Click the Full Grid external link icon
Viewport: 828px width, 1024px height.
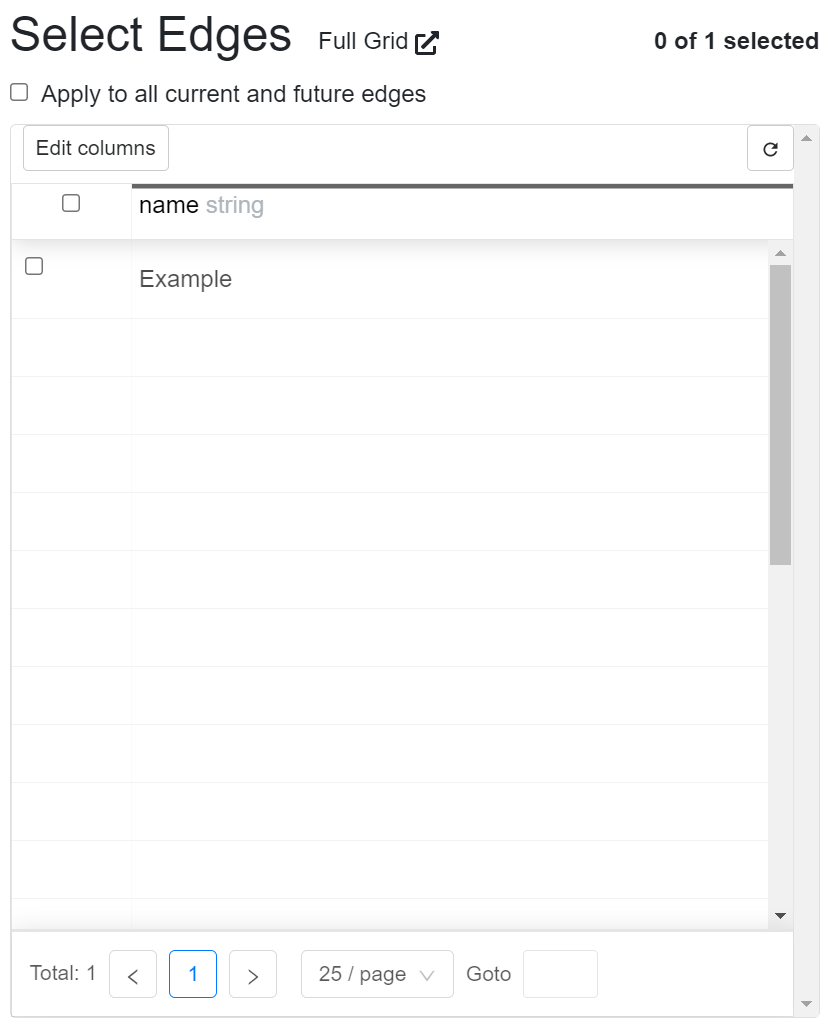click(x=427, y=42)
